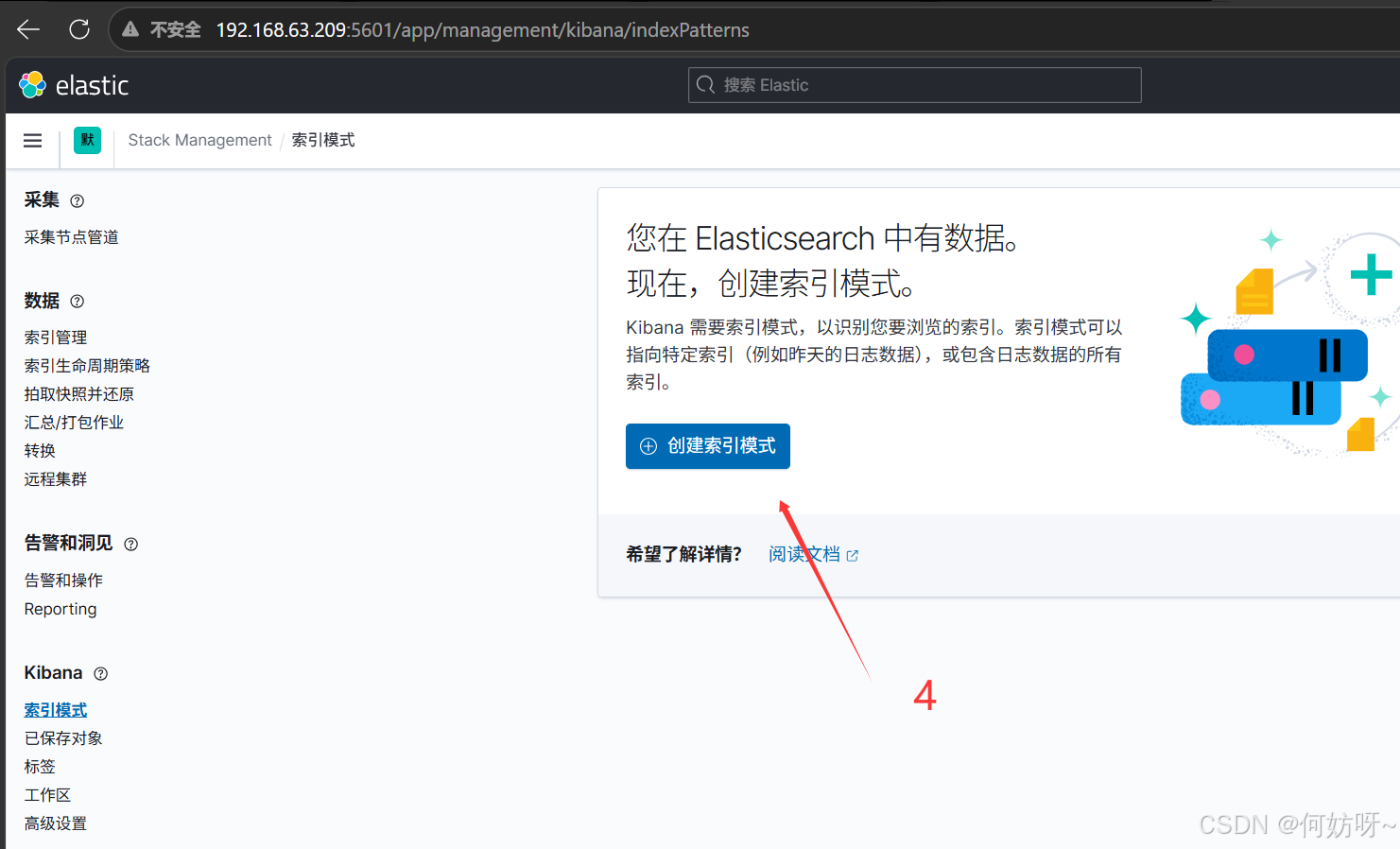Open 转换 in the sidebar

point(40,451)
